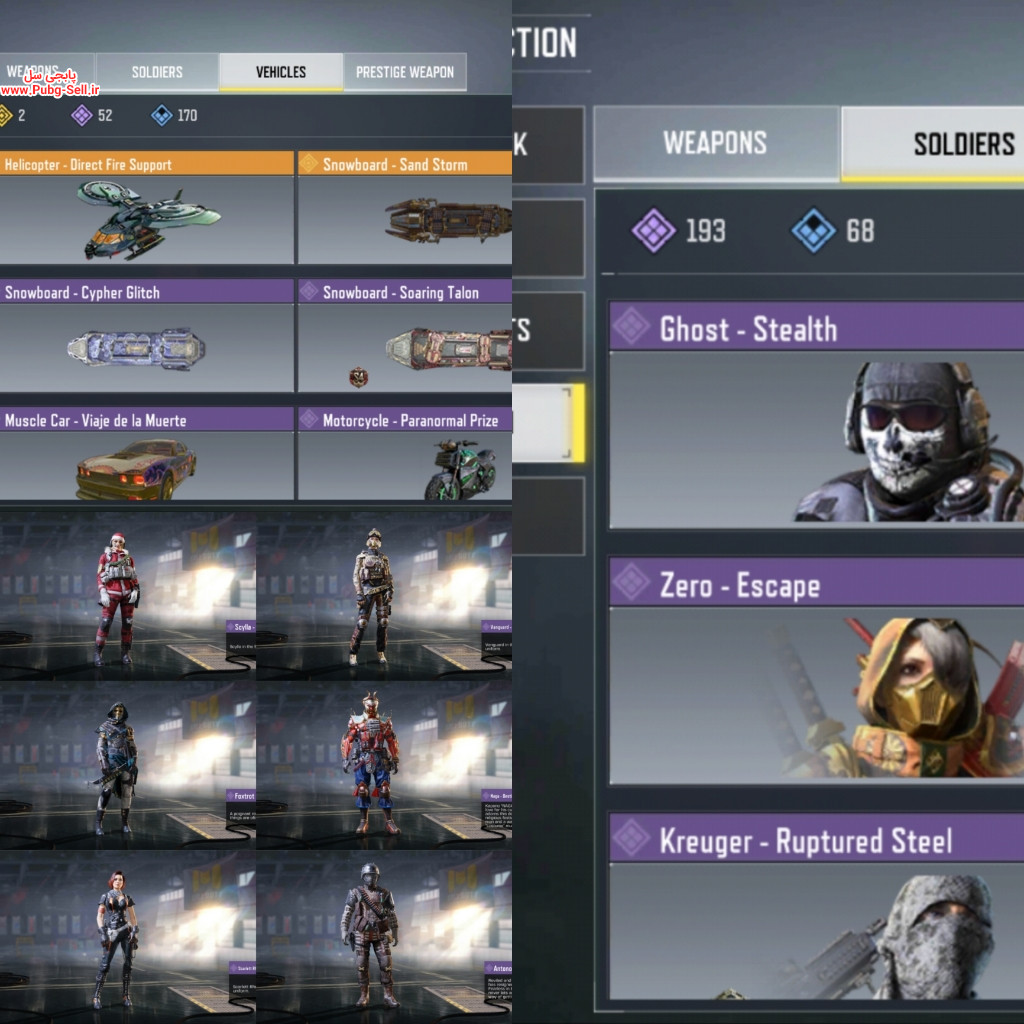Click the gold legendary rarity icon showing 2

coord(5,116)
